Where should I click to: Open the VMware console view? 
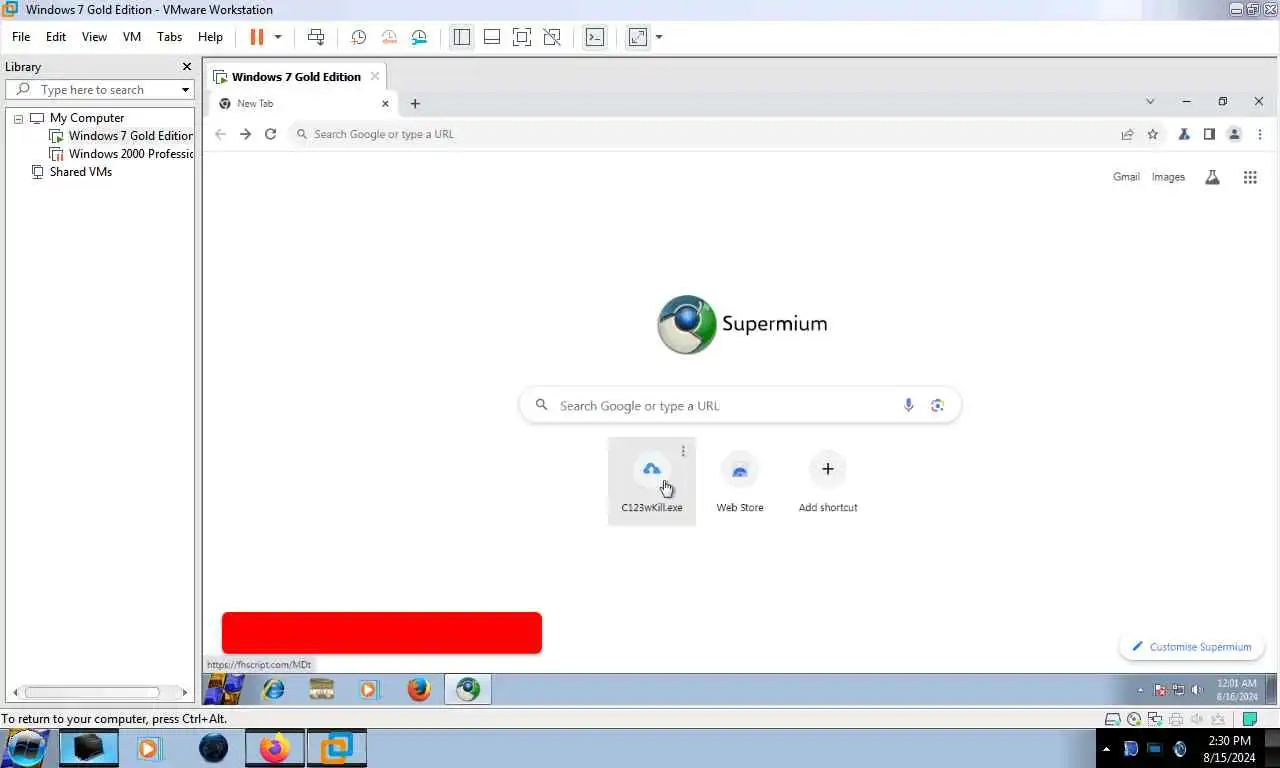coord(594,37)
